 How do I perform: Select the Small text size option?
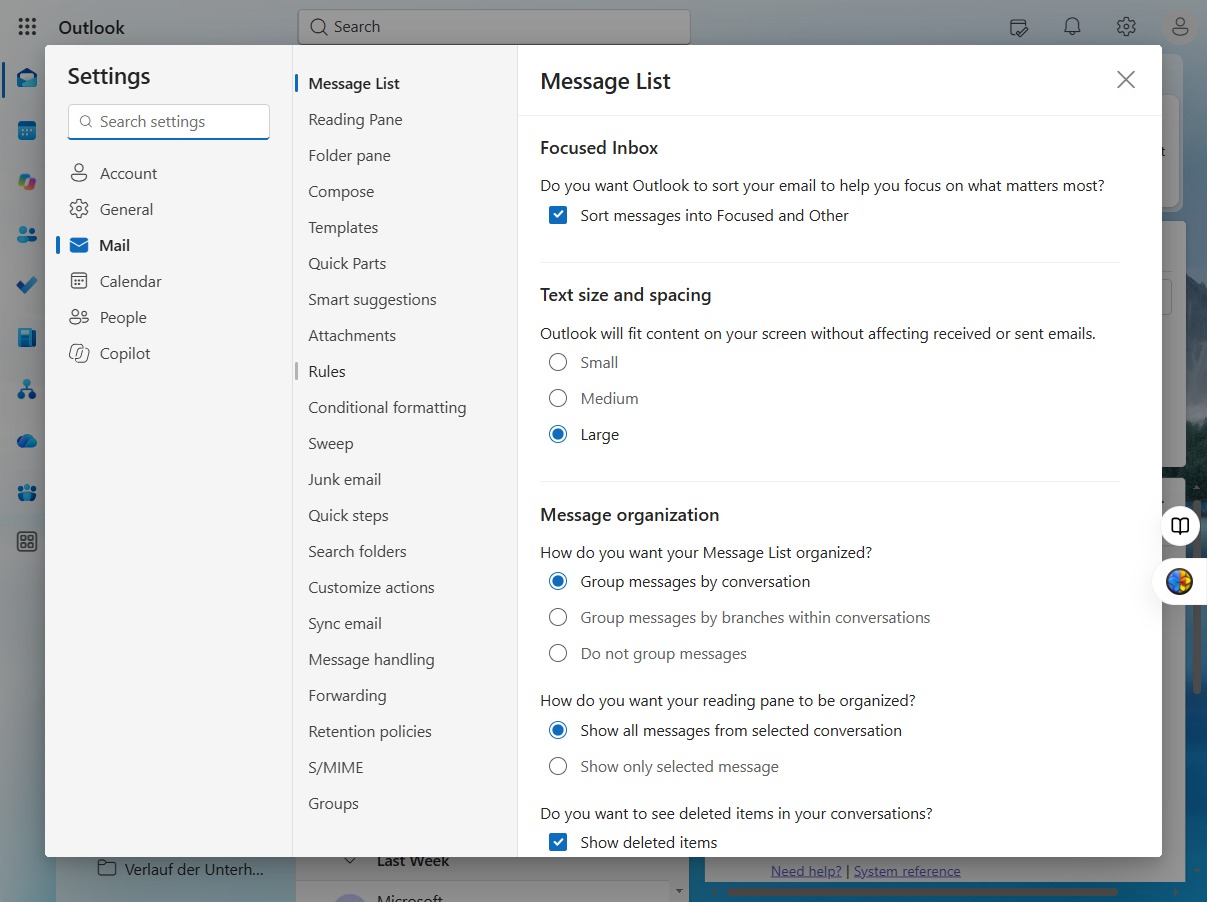(558, 362)
